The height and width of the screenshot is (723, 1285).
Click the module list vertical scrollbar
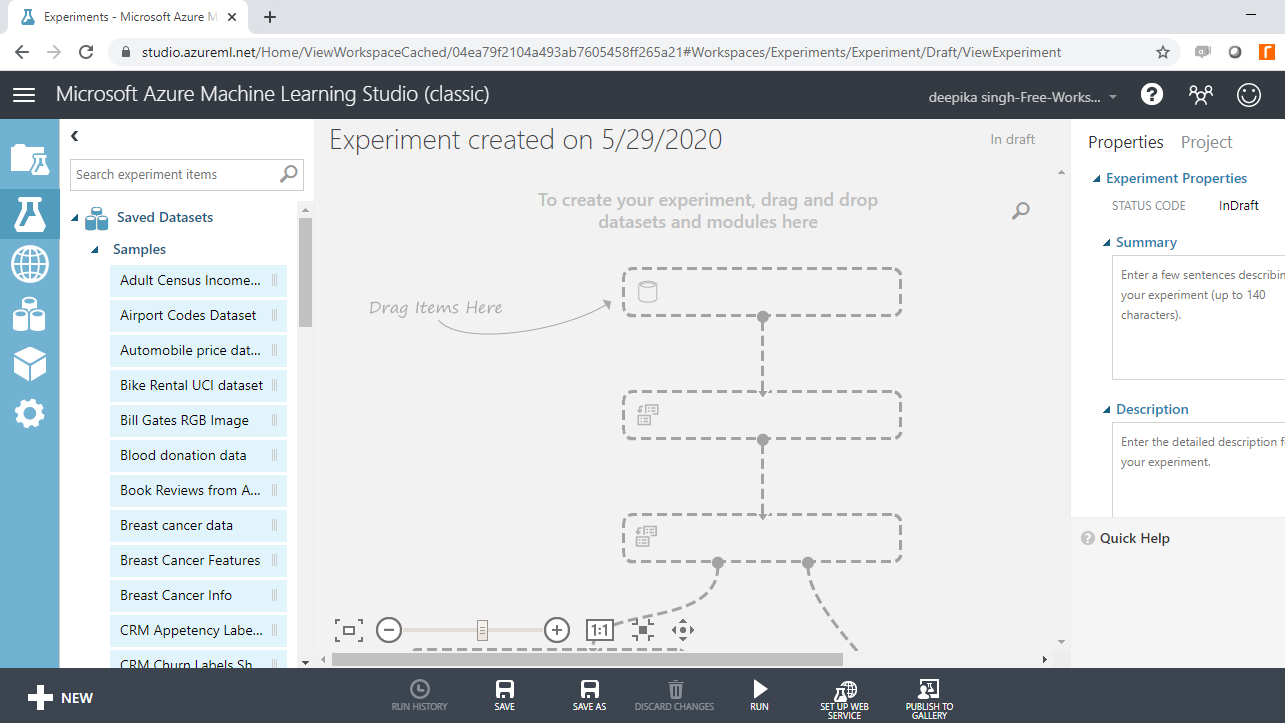tap(305, 272)
